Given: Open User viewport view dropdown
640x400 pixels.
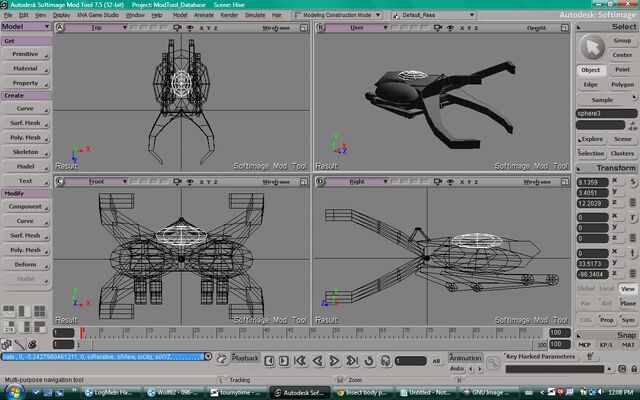Looking at the screenshot, I should 357,28.
